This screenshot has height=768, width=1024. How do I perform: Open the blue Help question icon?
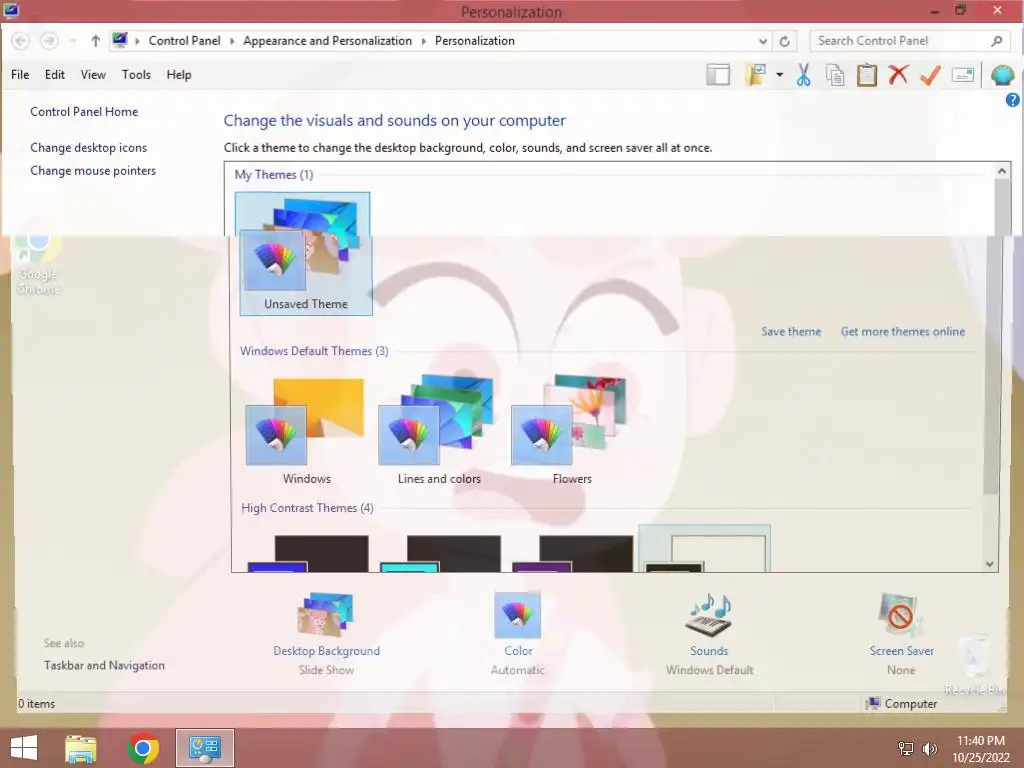click(x=1012, y=100)
